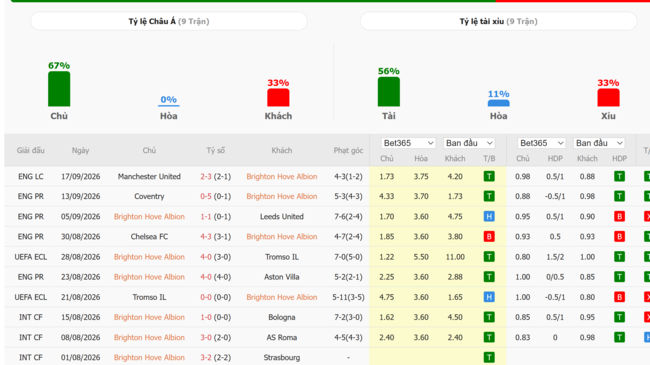Open the second Ban đầu handicap dropdown

coord(599,143)
